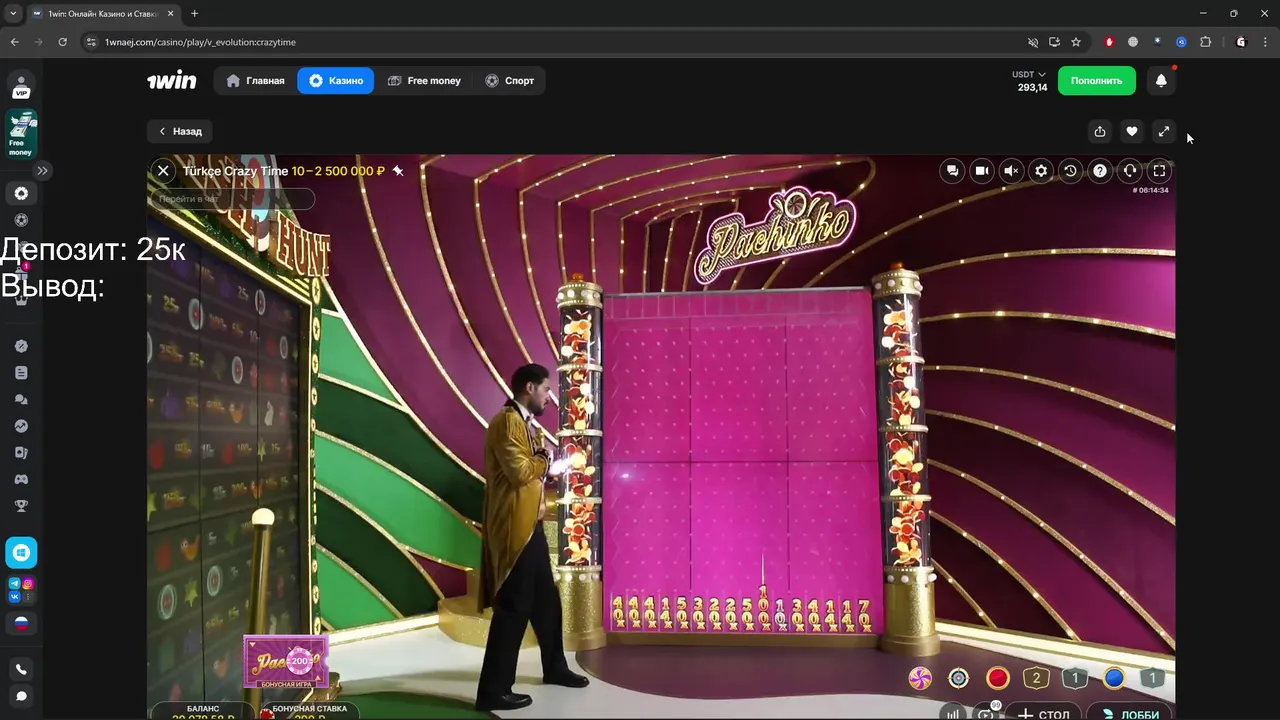This screenshot has height=720, width=1280.
Task: Select the blue Coin Flip result icon
Action: pyautogui.click(x=1114, y=679)
